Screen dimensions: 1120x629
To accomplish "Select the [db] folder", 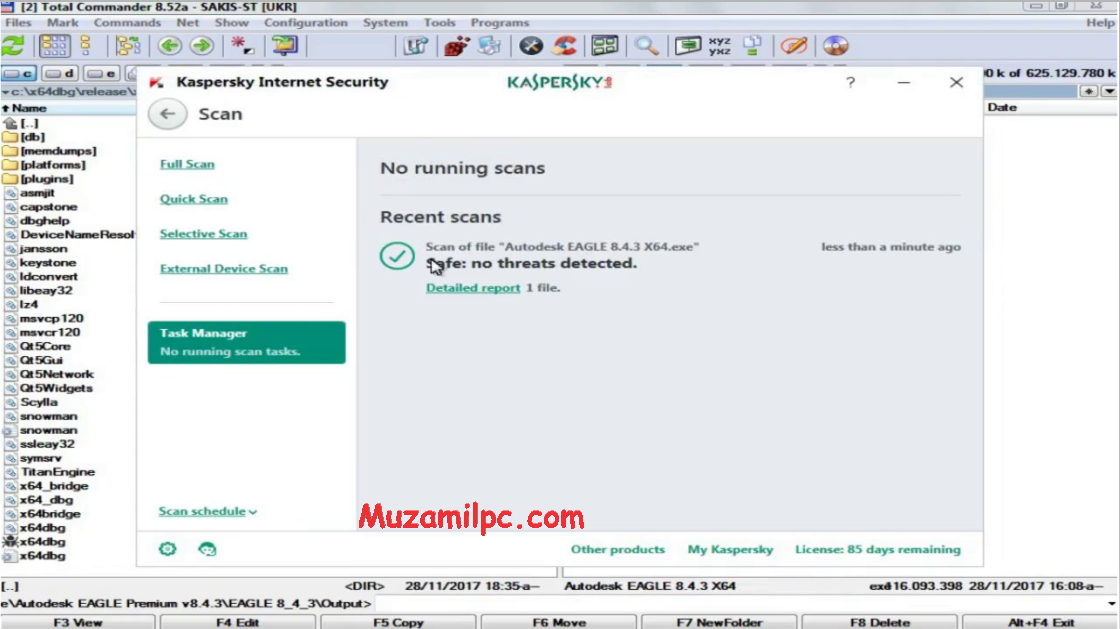I will point(24,137).
